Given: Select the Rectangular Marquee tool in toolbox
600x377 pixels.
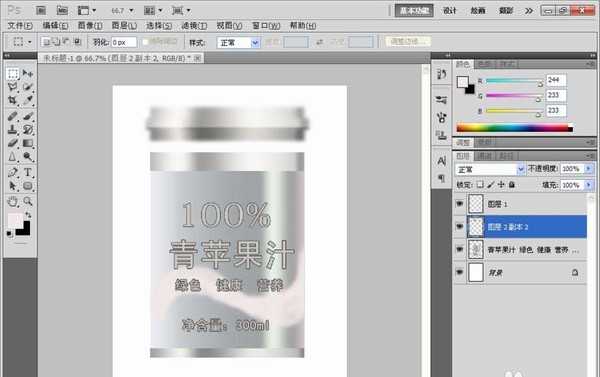Looking at the screenshot, I should point(13,73).
